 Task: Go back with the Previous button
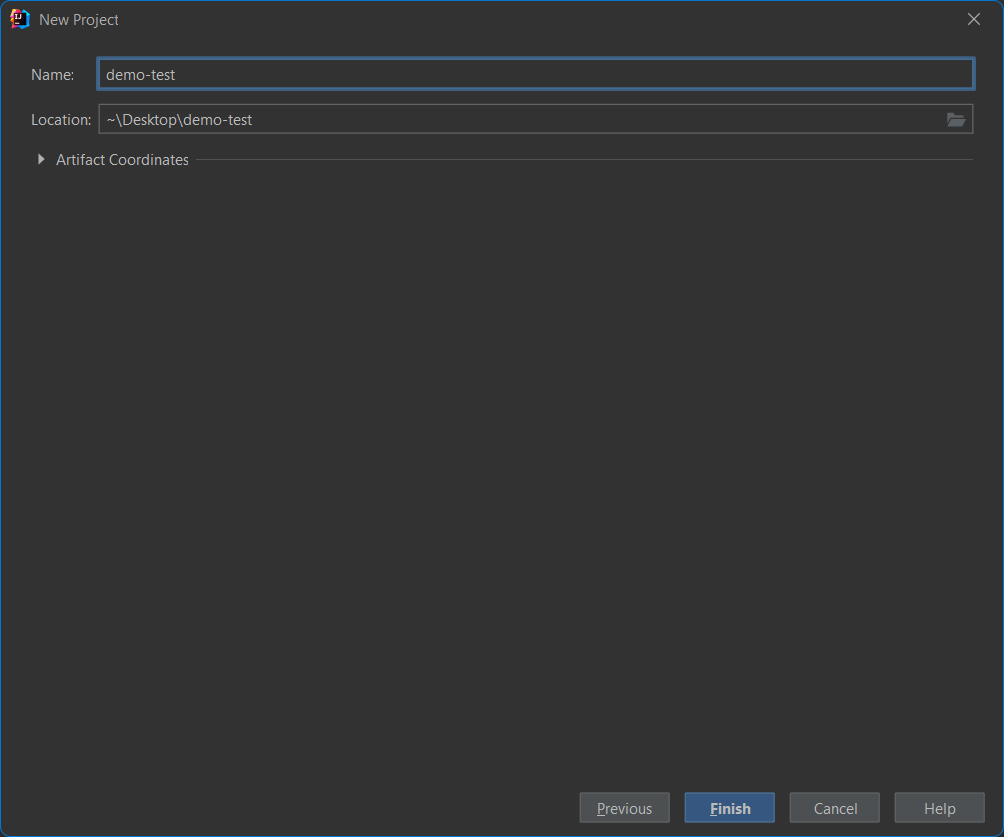pyautogui.click(x=624, y=808)
